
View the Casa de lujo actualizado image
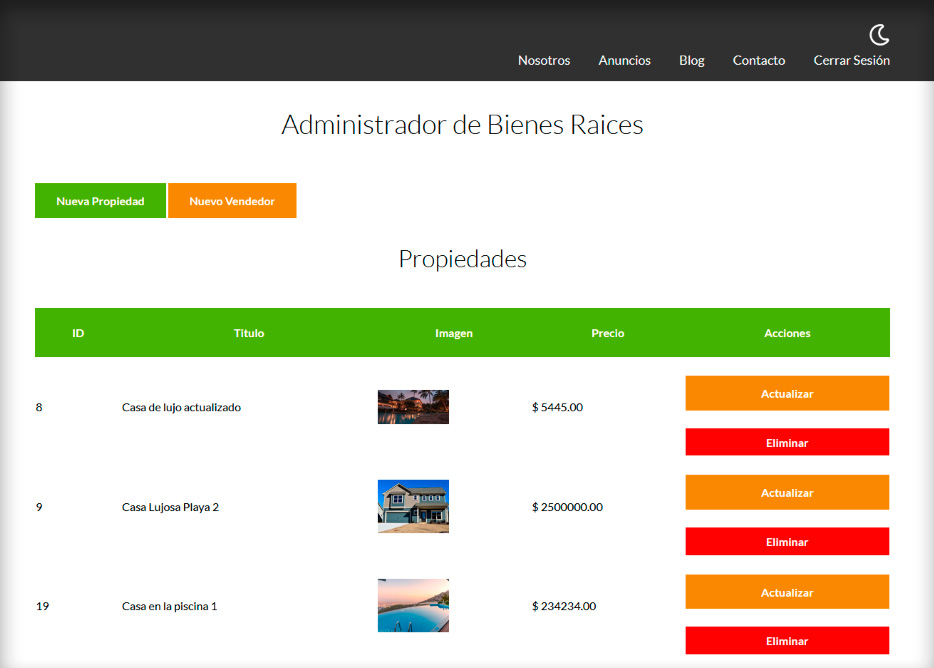(x=413, y=407)
